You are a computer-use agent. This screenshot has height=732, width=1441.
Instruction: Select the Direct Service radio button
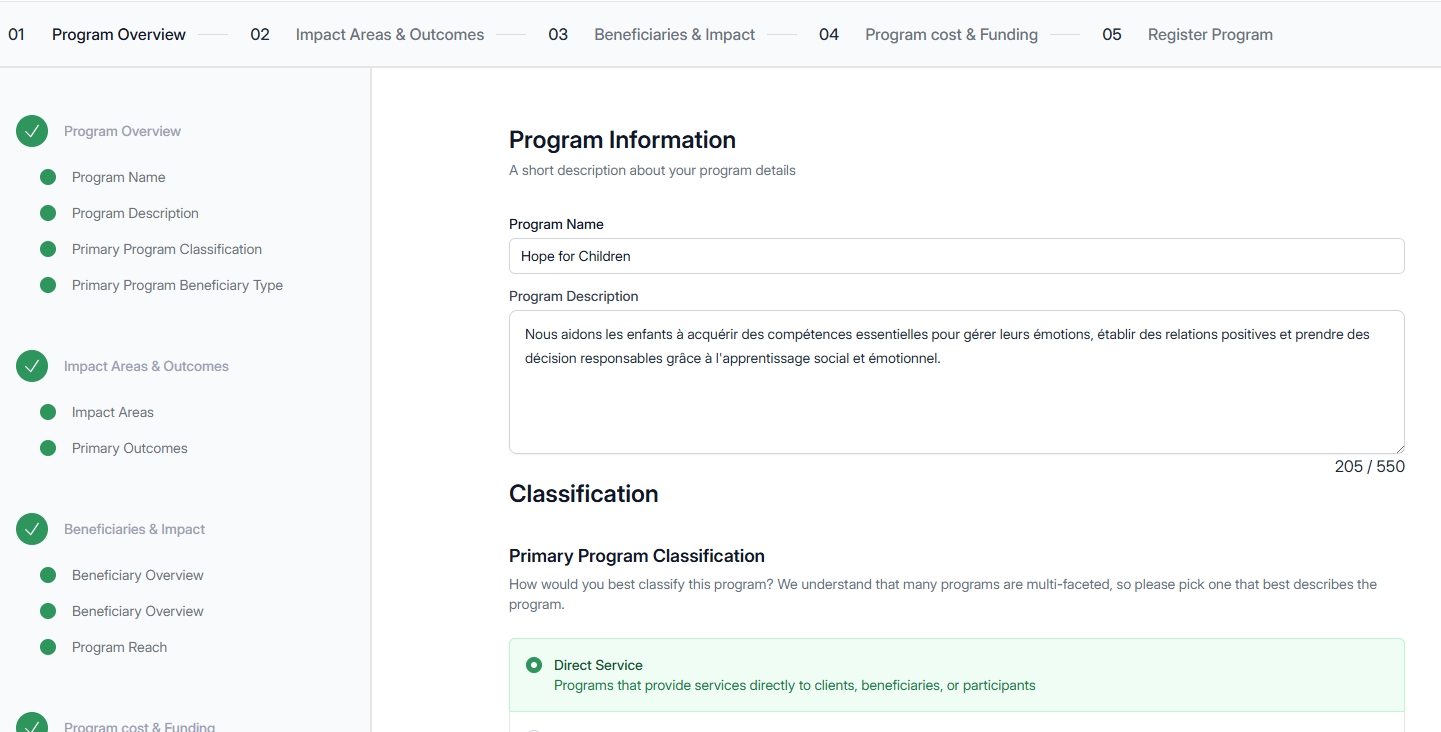pos(534,665)
